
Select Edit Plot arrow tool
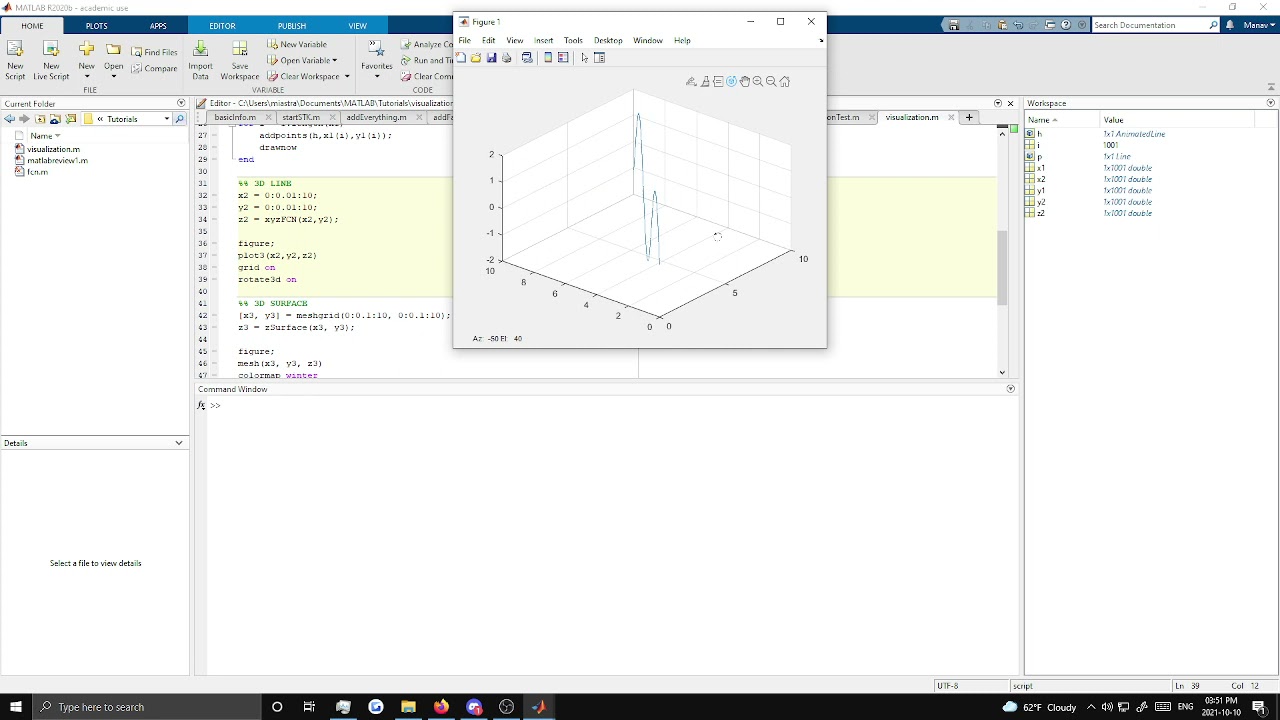(x=585, y=58)
